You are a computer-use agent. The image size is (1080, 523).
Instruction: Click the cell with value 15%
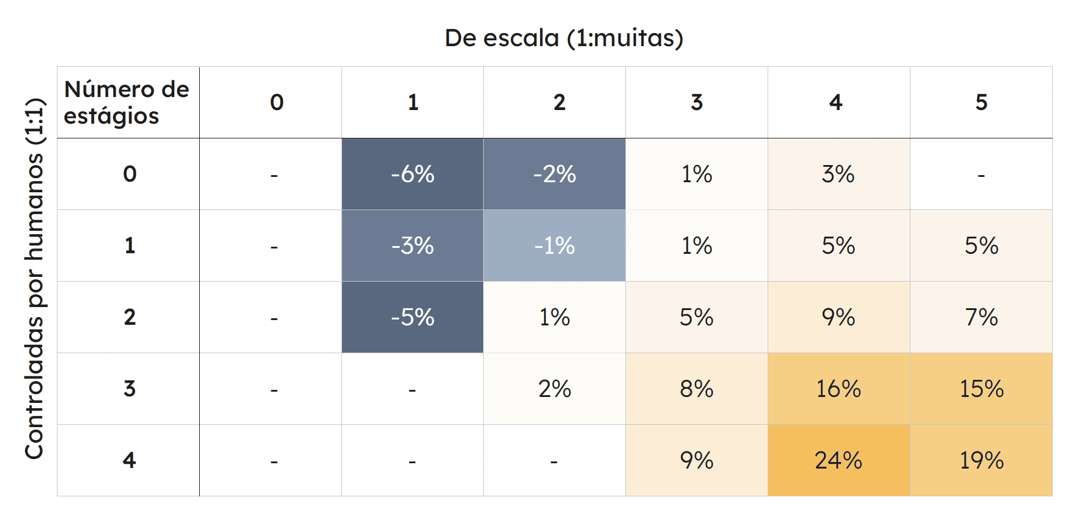pos(981,389)
